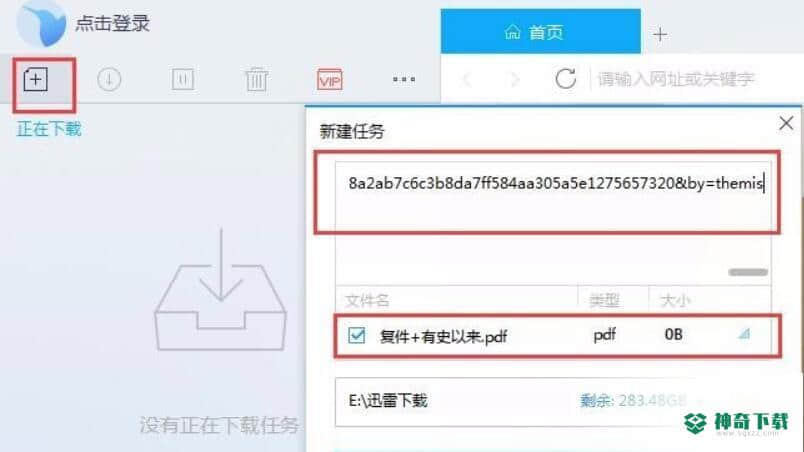Click the pause download icon
Screen dimensions: 804x452
point(183,79)
